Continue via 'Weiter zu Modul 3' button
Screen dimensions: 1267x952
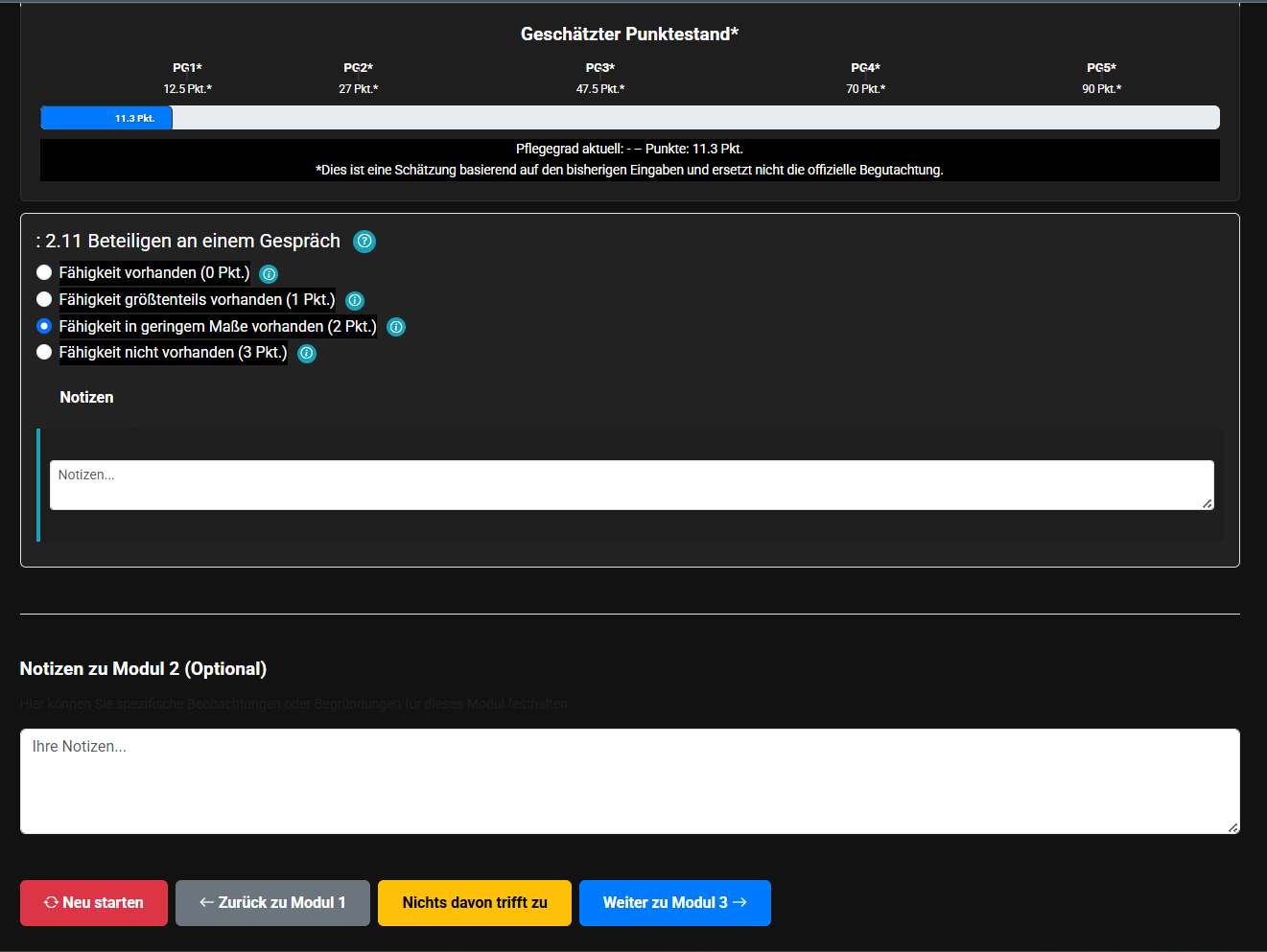click(674, 903)
